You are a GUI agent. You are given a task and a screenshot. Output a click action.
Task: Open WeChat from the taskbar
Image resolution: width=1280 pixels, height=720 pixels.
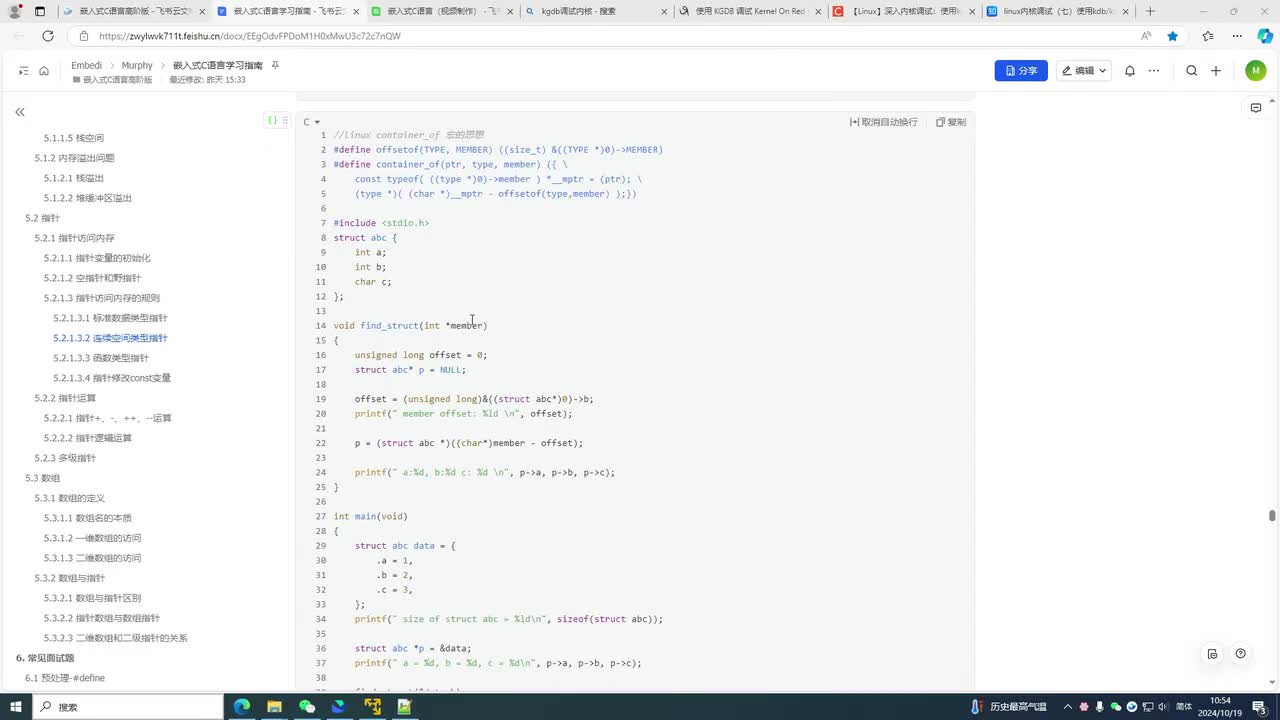pyautogui.click(x=307, y=706)
